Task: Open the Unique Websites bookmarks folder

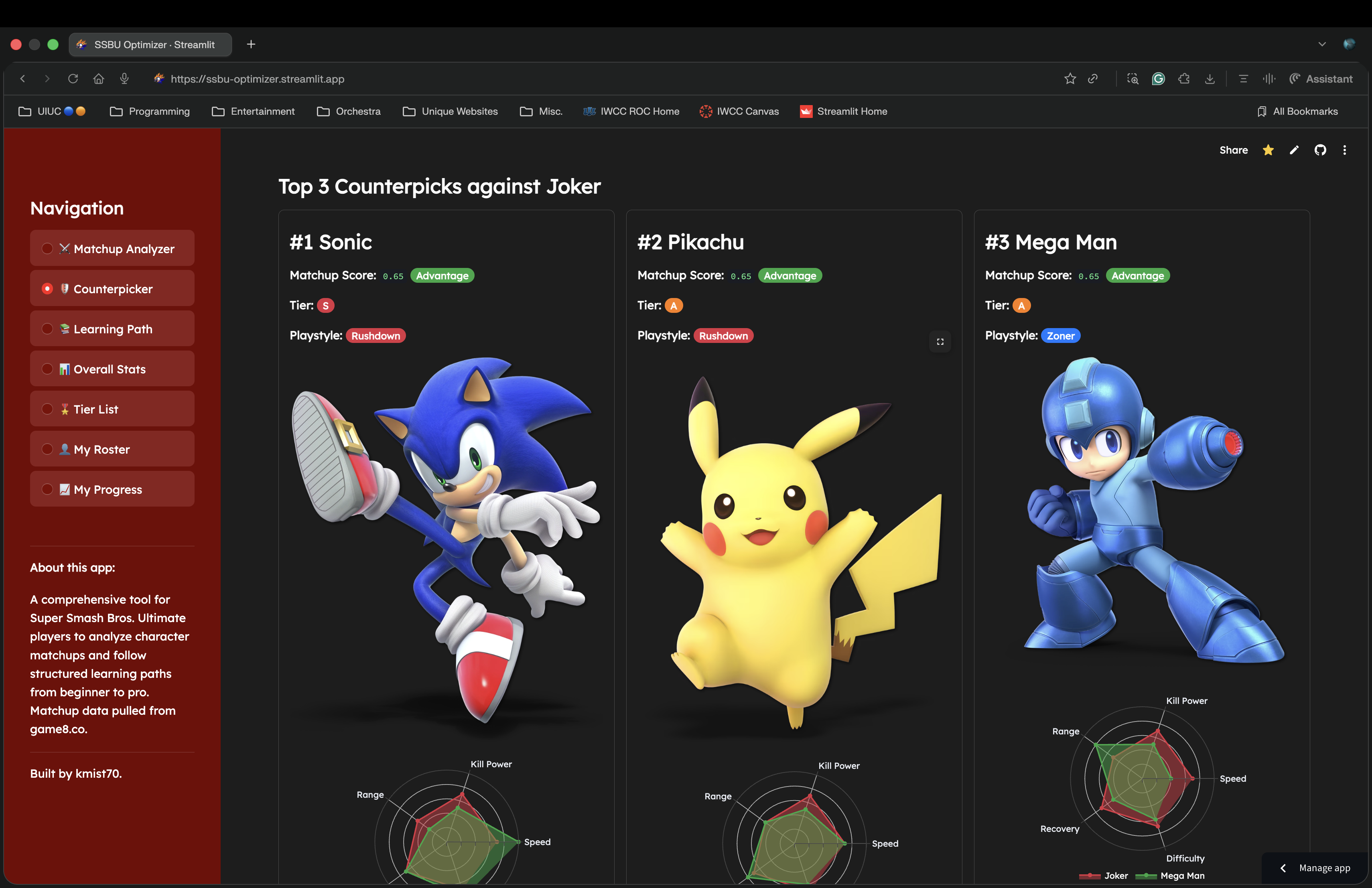Action: 450,111
